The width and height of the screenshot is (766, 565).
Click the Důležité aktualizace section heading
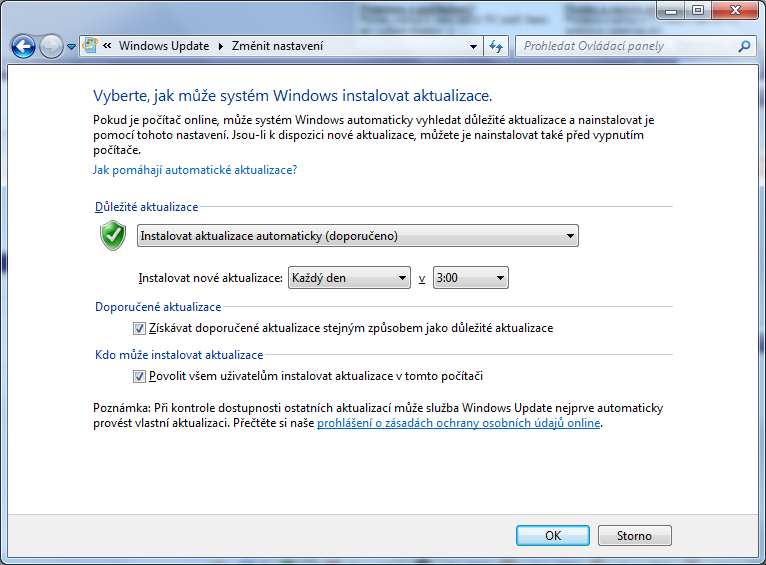point(147,207)
